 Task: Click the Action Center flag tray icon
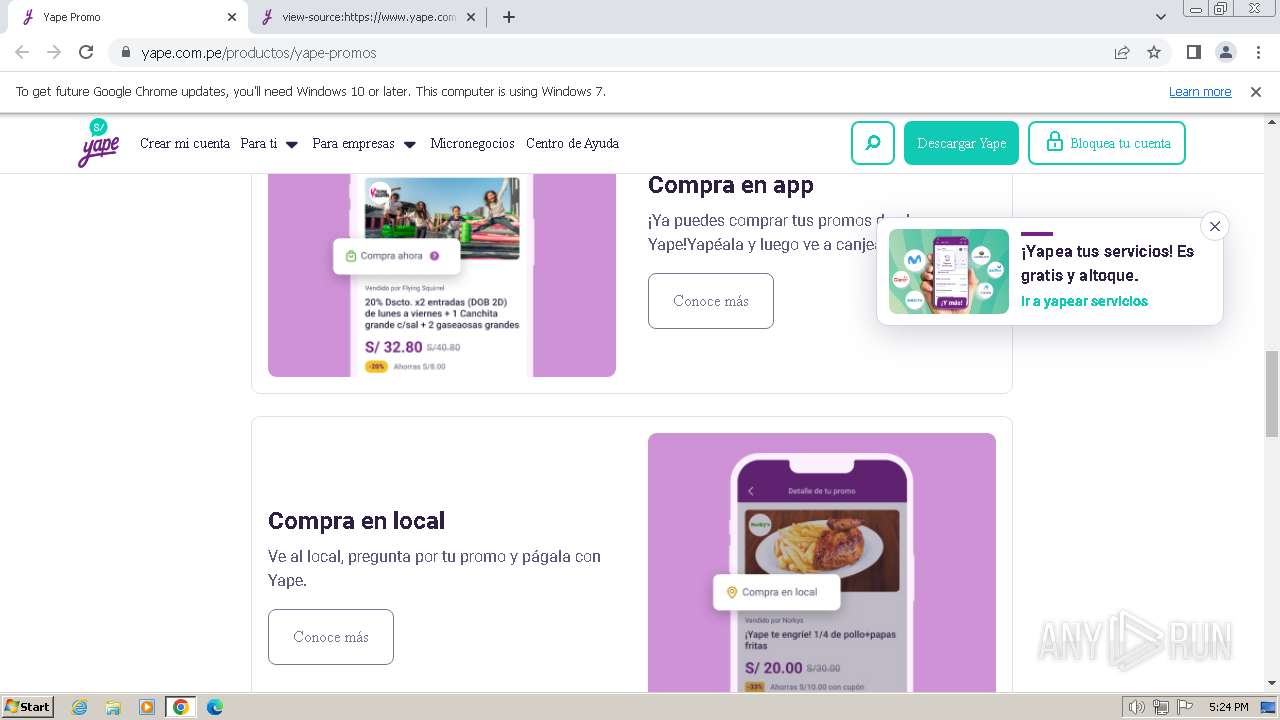1185,707
